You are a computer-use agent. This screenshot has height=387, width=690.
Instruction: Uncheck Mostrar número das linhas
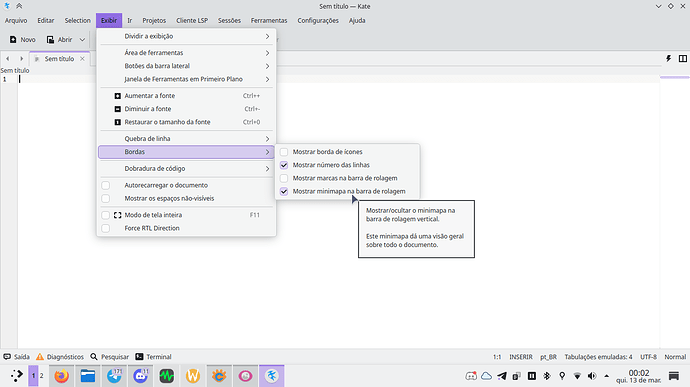[x=284, y=165]
